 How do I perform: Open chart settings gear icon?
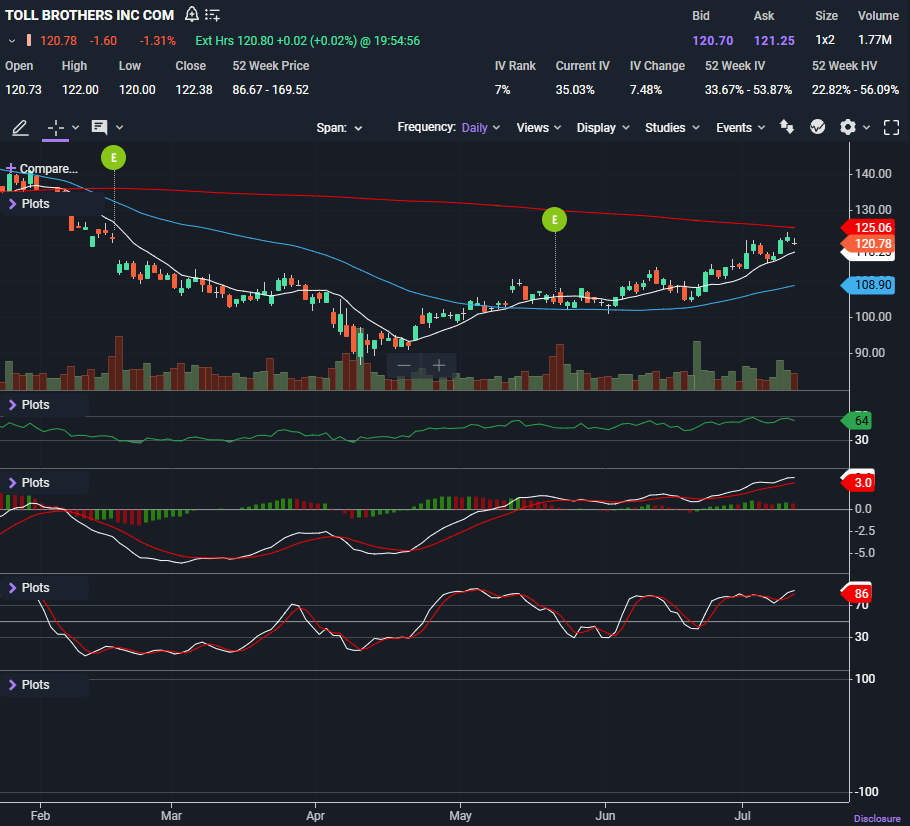848,127
